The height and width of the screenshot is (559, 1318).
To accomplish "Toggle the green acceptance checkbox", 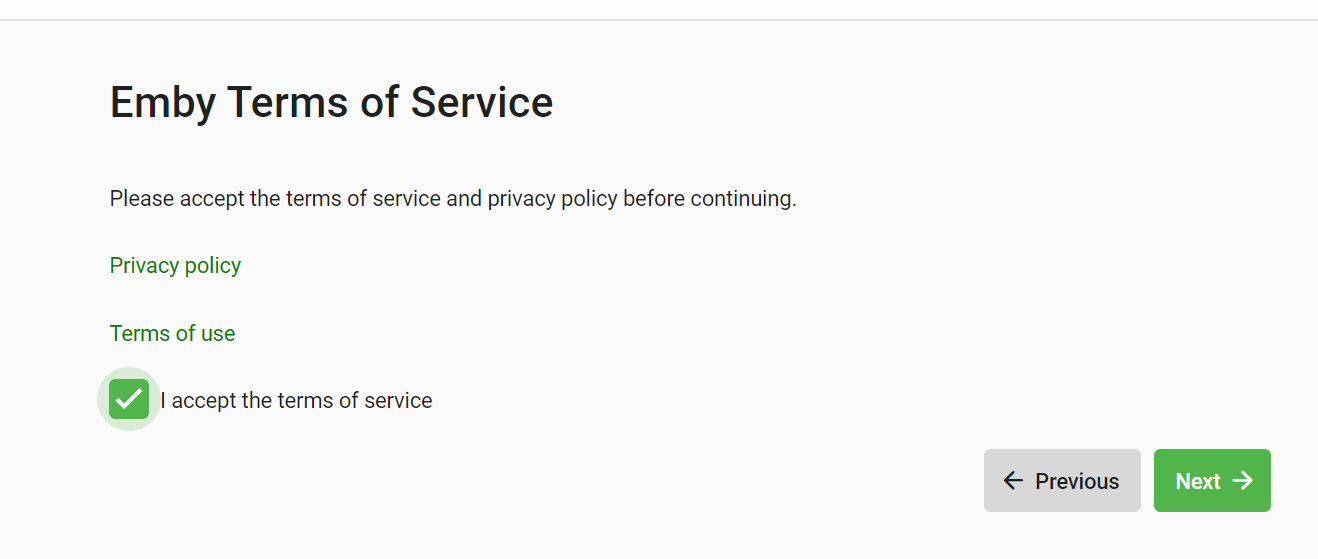I will 129,399.
